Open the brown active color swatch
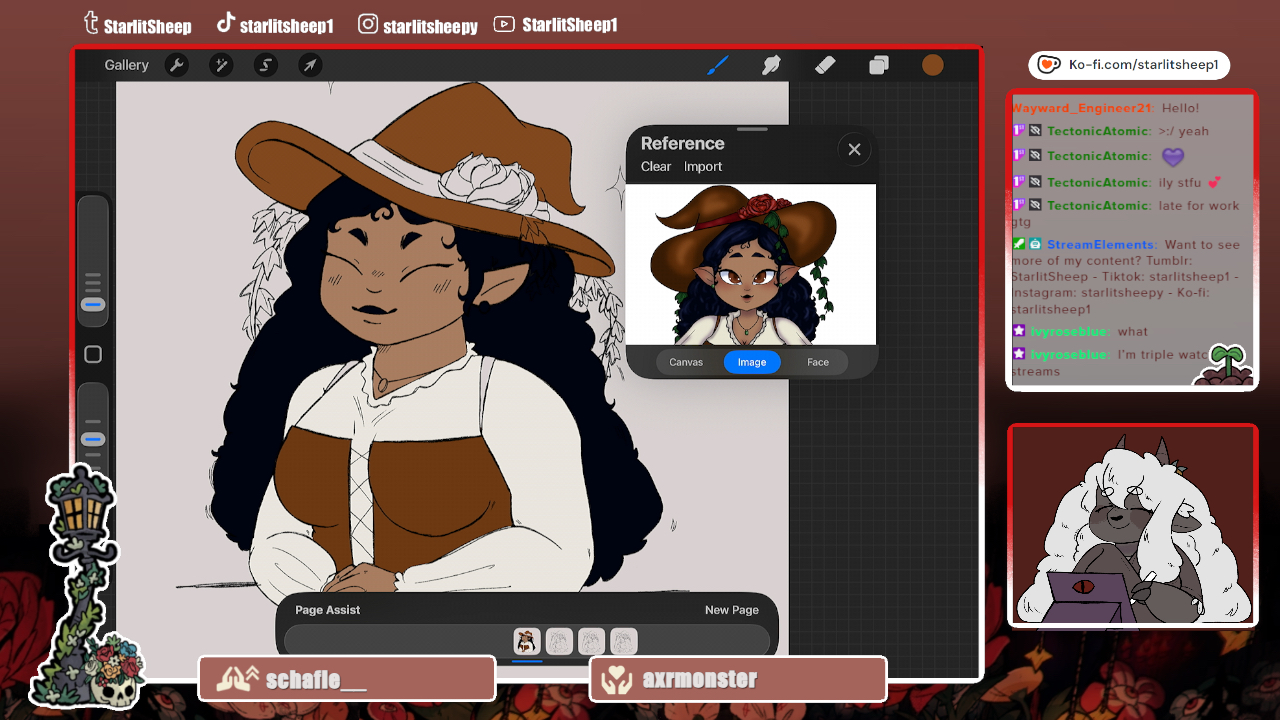The height and width of the screenshot is (720, 1280). point(932,65)
